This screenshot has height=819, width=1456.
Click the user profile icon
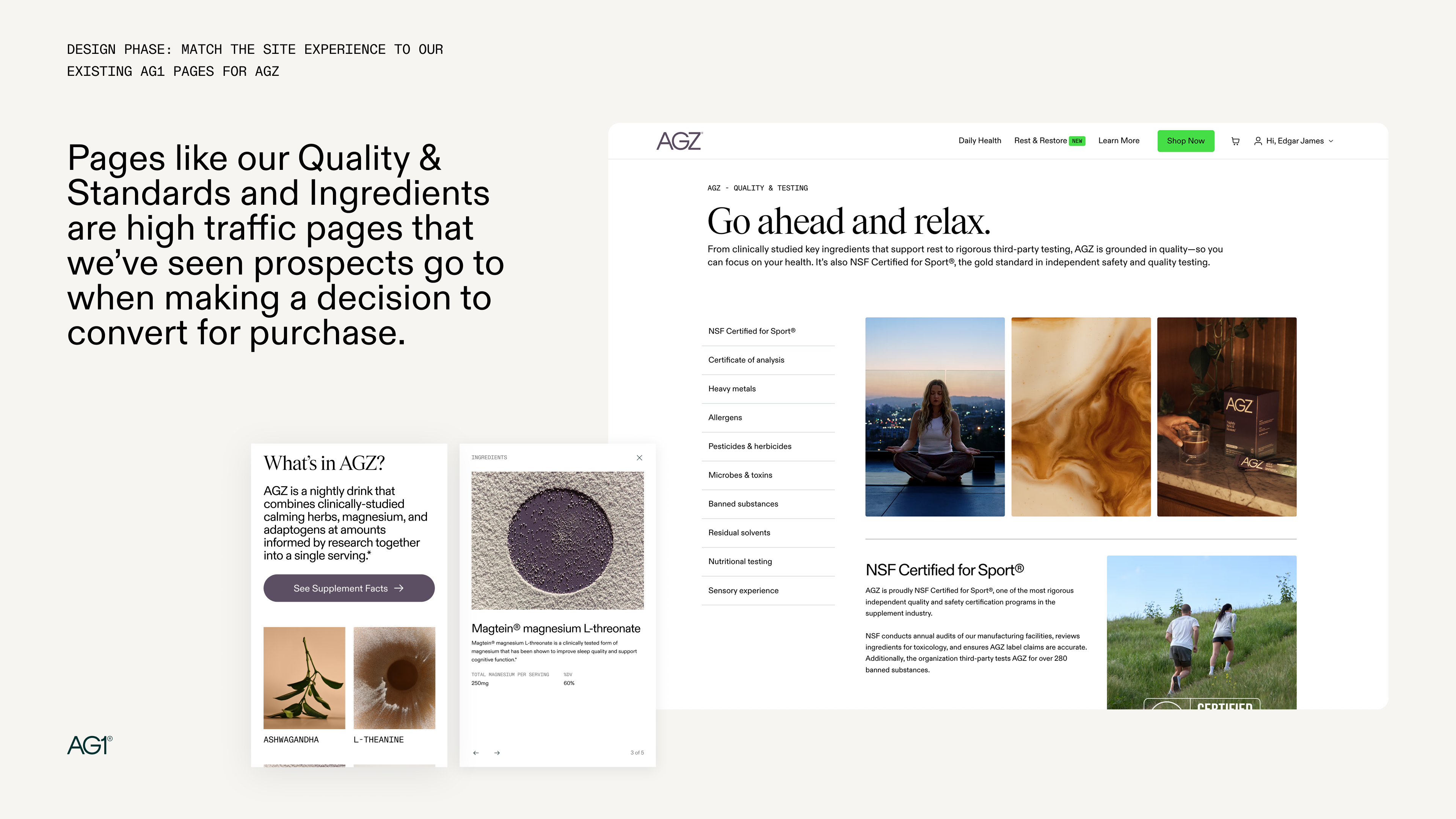[1258, 141]
